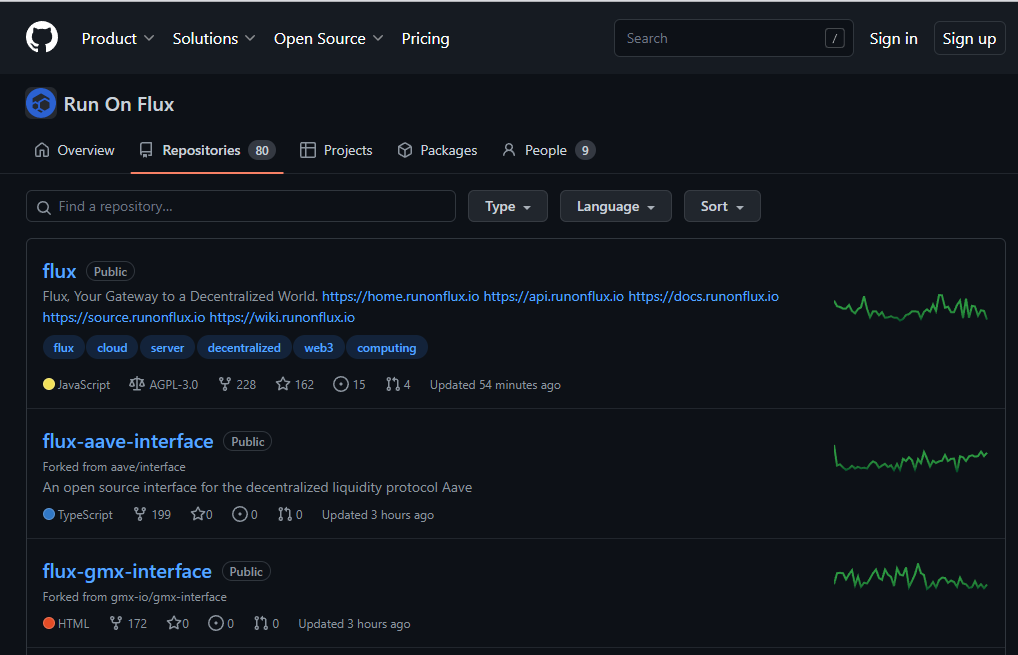Click the Sign in link
This screenshot has height=655, width=1018.
click(893, 38)
